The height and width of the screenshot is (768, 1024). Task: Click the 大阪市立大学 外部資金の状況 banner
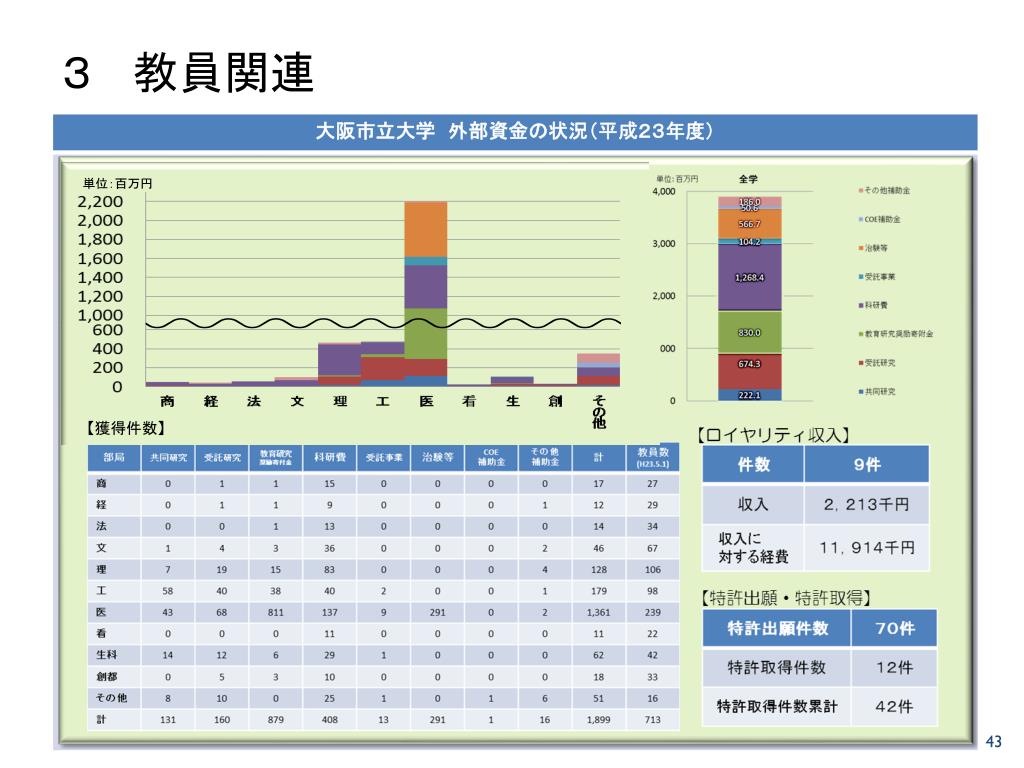515,132
